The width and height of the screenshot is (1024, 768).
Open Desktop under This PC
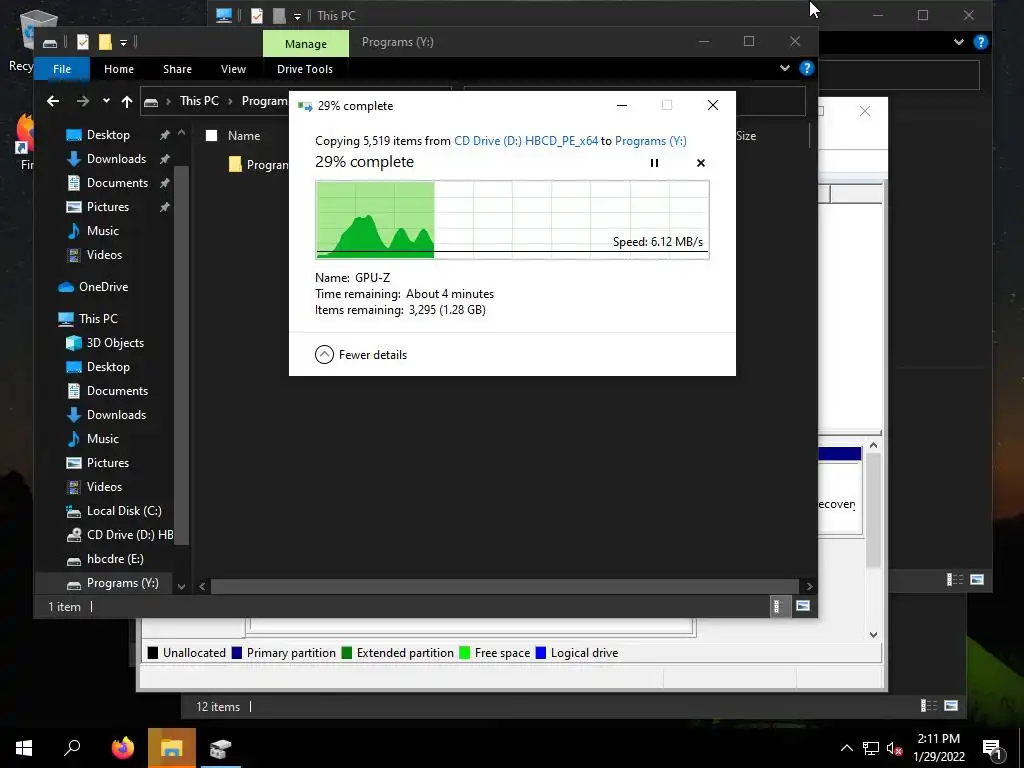pyautogui.click(x=108, y=368)
